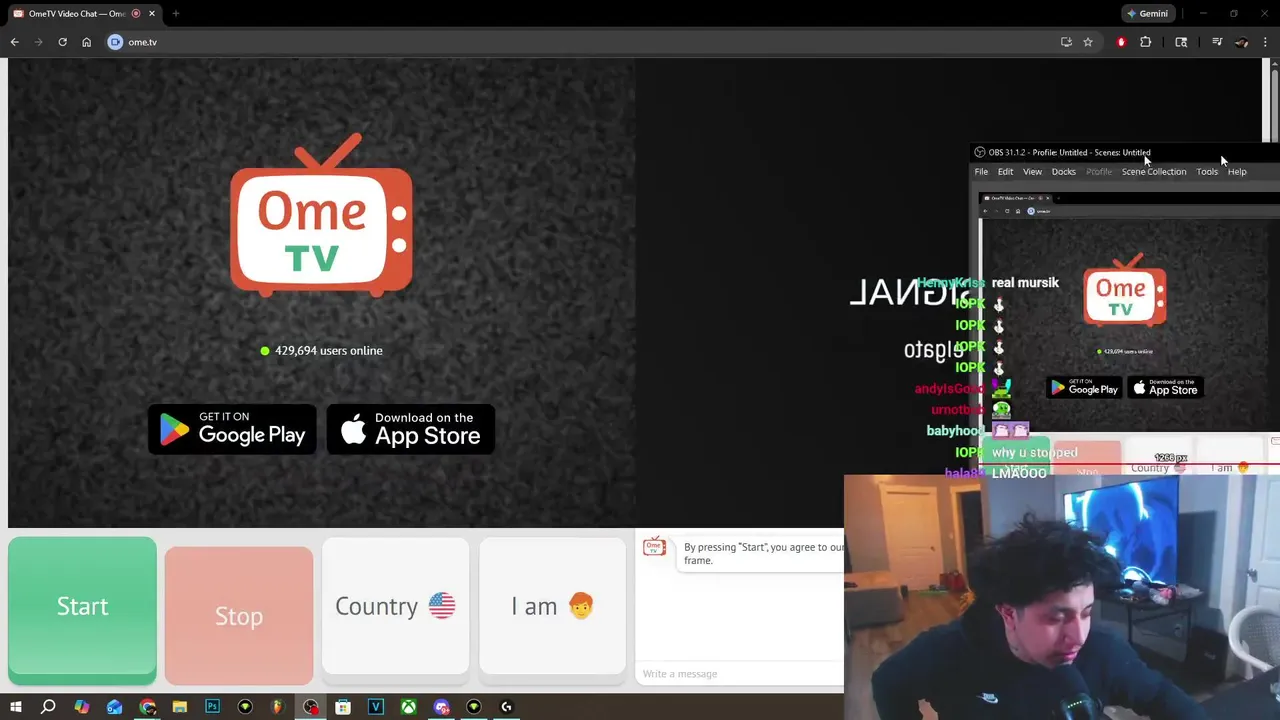Open Discord from the taskbar
1280x720 pixels.
point(441,707)
